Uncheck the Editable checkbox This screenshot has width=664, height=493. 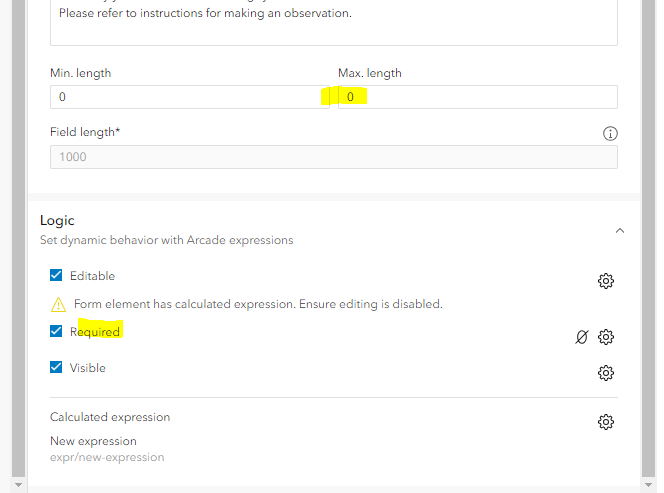57,276
